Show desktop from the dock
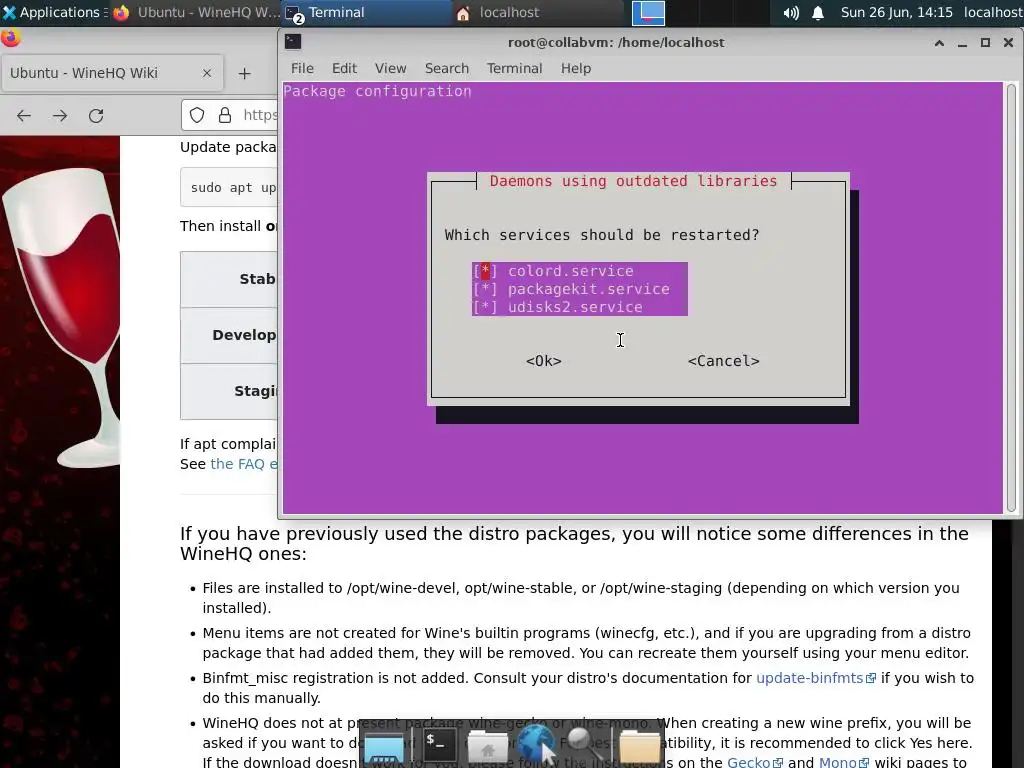The image size is (1024, 768). pyautogui.click(x=385, y=746)
